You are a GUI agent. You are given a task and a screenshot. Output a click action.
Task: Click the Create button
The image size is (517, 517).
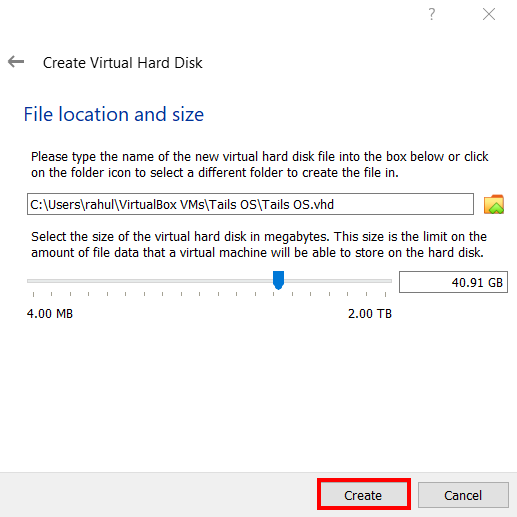pyautogui.click(x=364, y=495)
